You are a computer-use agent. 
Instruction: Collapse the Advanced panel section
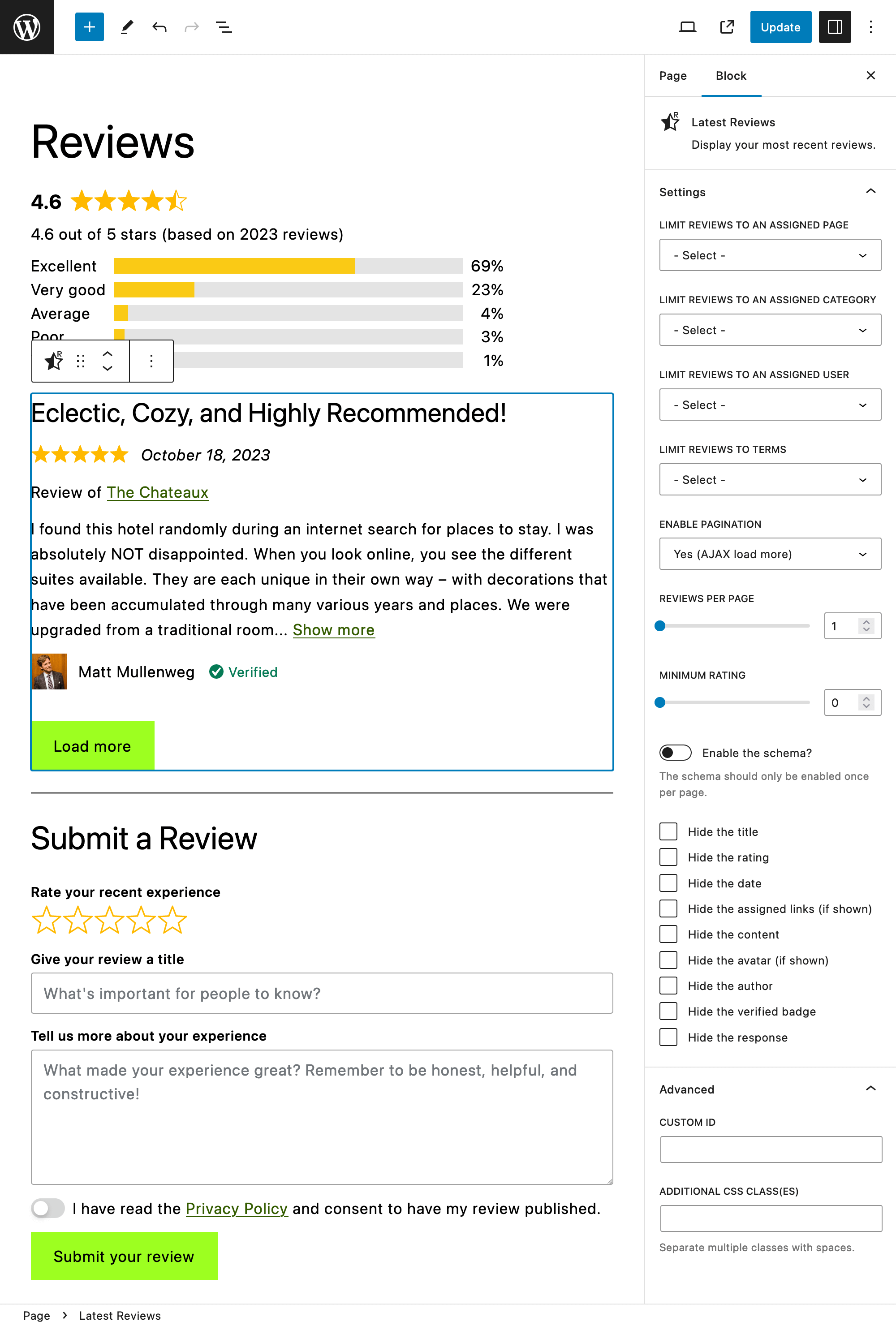click(870, 1089)
